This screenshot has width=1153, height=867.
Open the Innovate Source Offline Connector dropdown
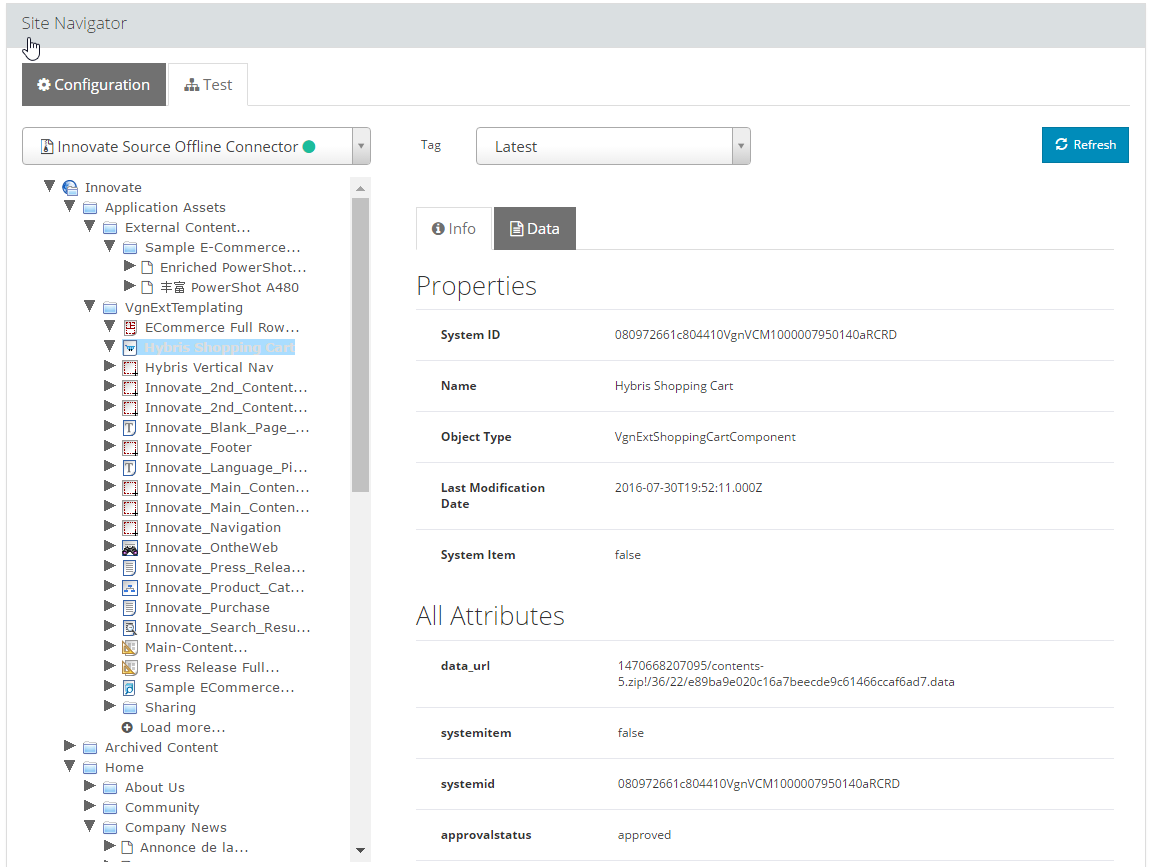click(x=196, y=146)
